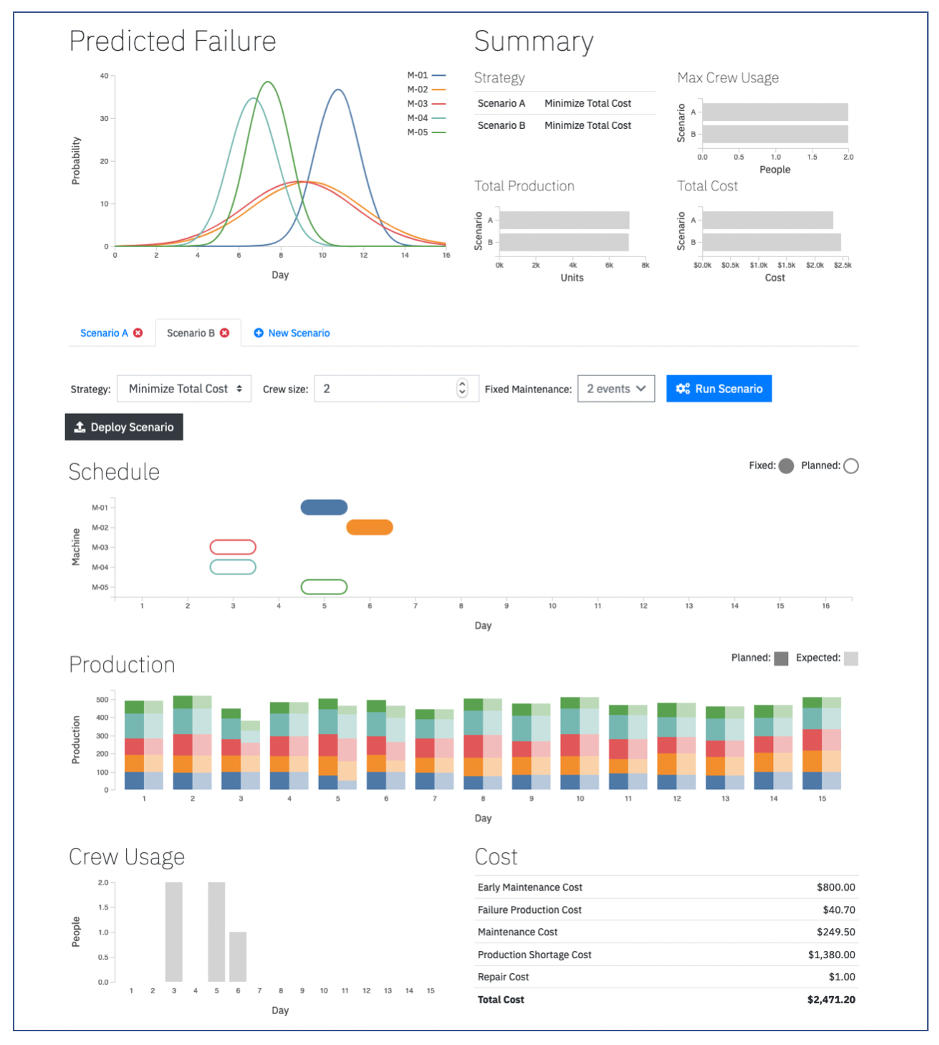Select the M-02 orange fixed schedule bar
939x1045 pixels.
(x=370, y=527)
